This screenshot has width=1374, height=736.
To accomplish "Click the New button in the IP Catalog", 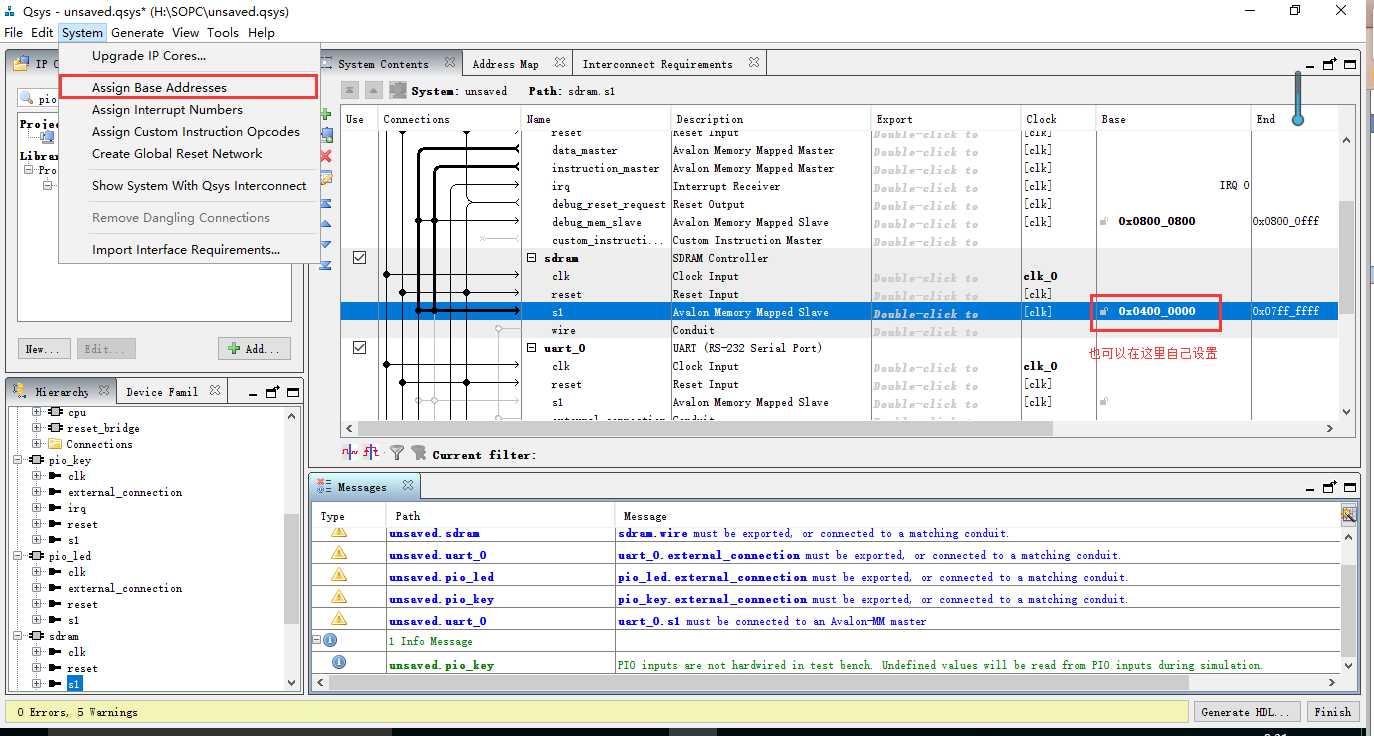I will pyautogui.click(x=44, y=348).
